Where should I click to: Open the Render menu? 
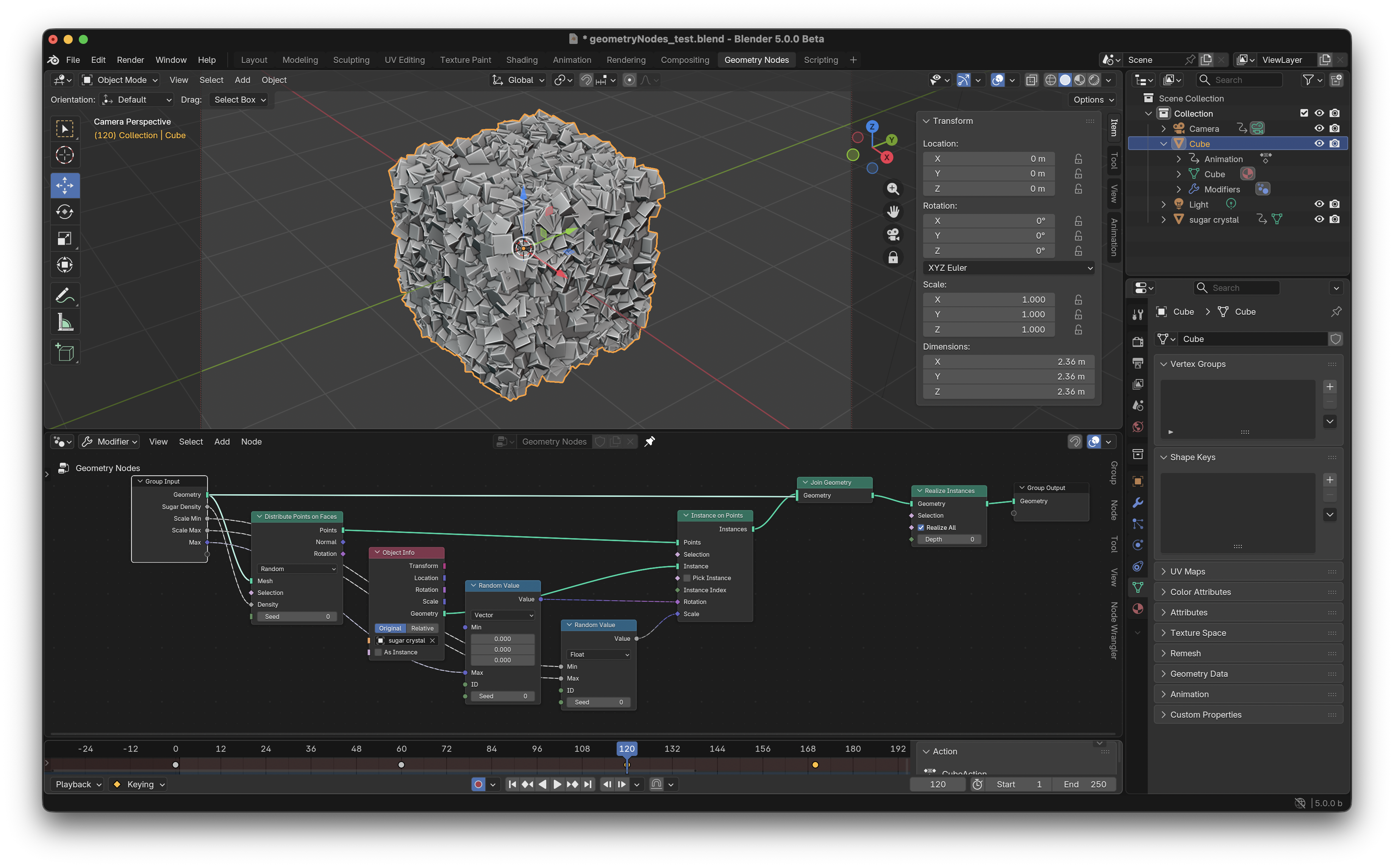tap(130, 60)
